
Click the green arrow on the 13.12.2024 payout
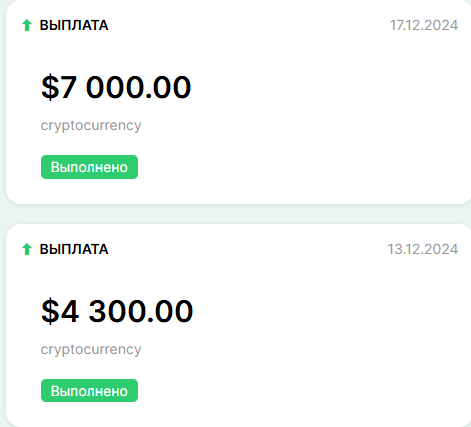[x=27, y=249]
